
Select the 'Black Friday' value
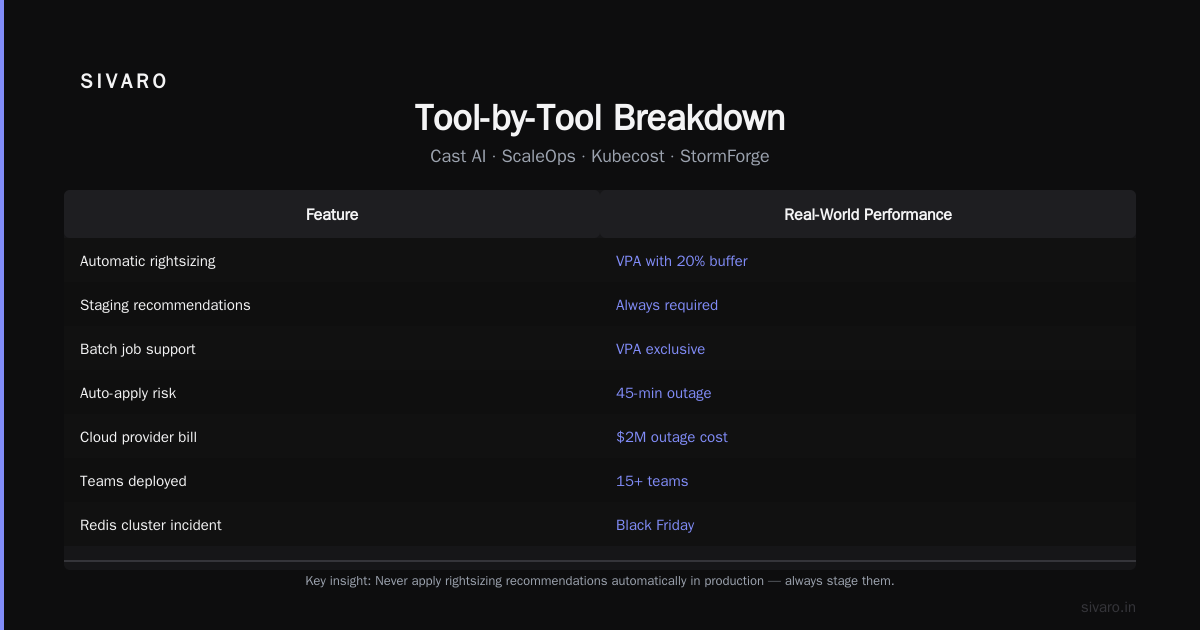[655, 525]
